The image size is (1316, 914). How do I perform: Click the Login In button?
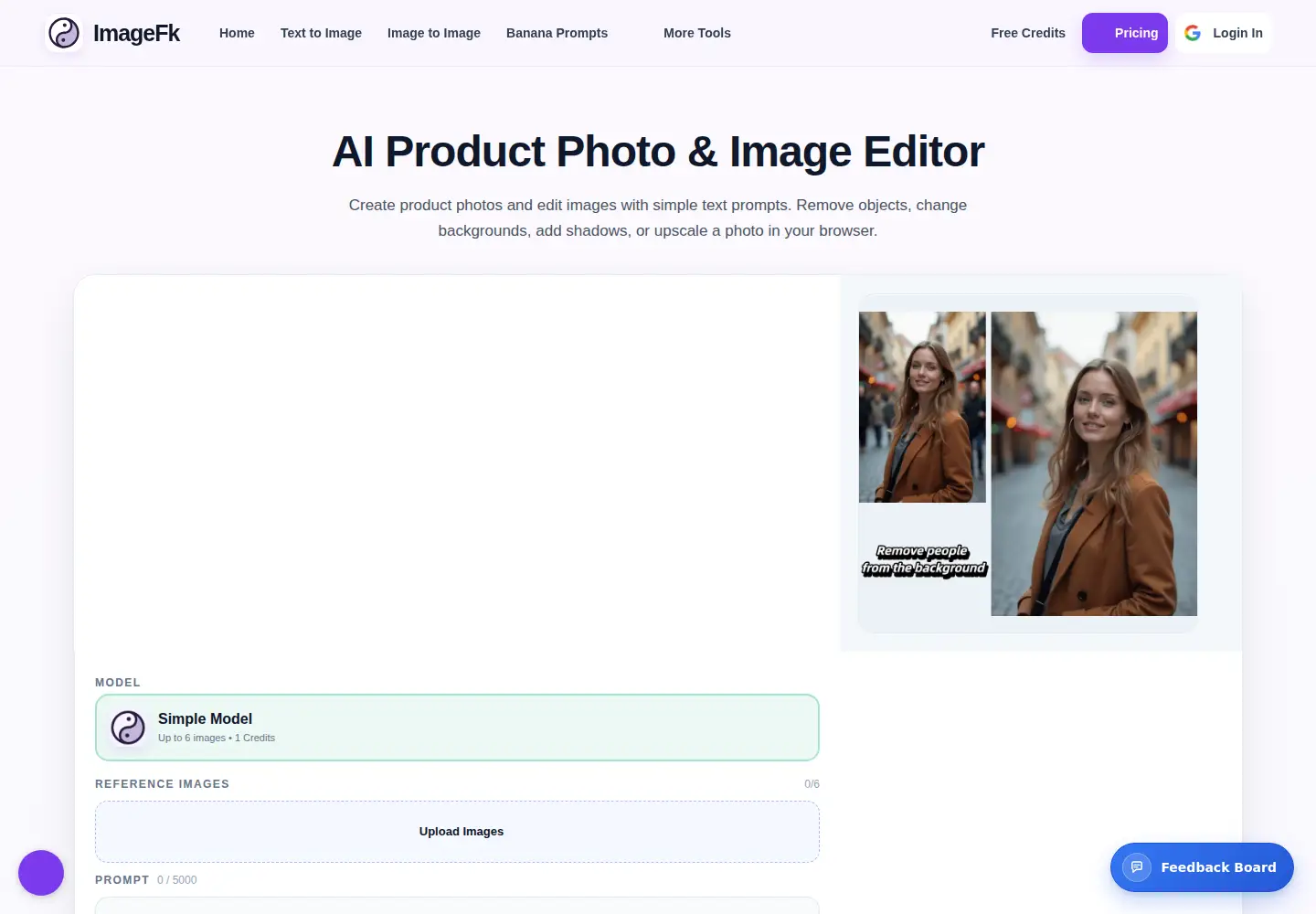point(1224,33)
